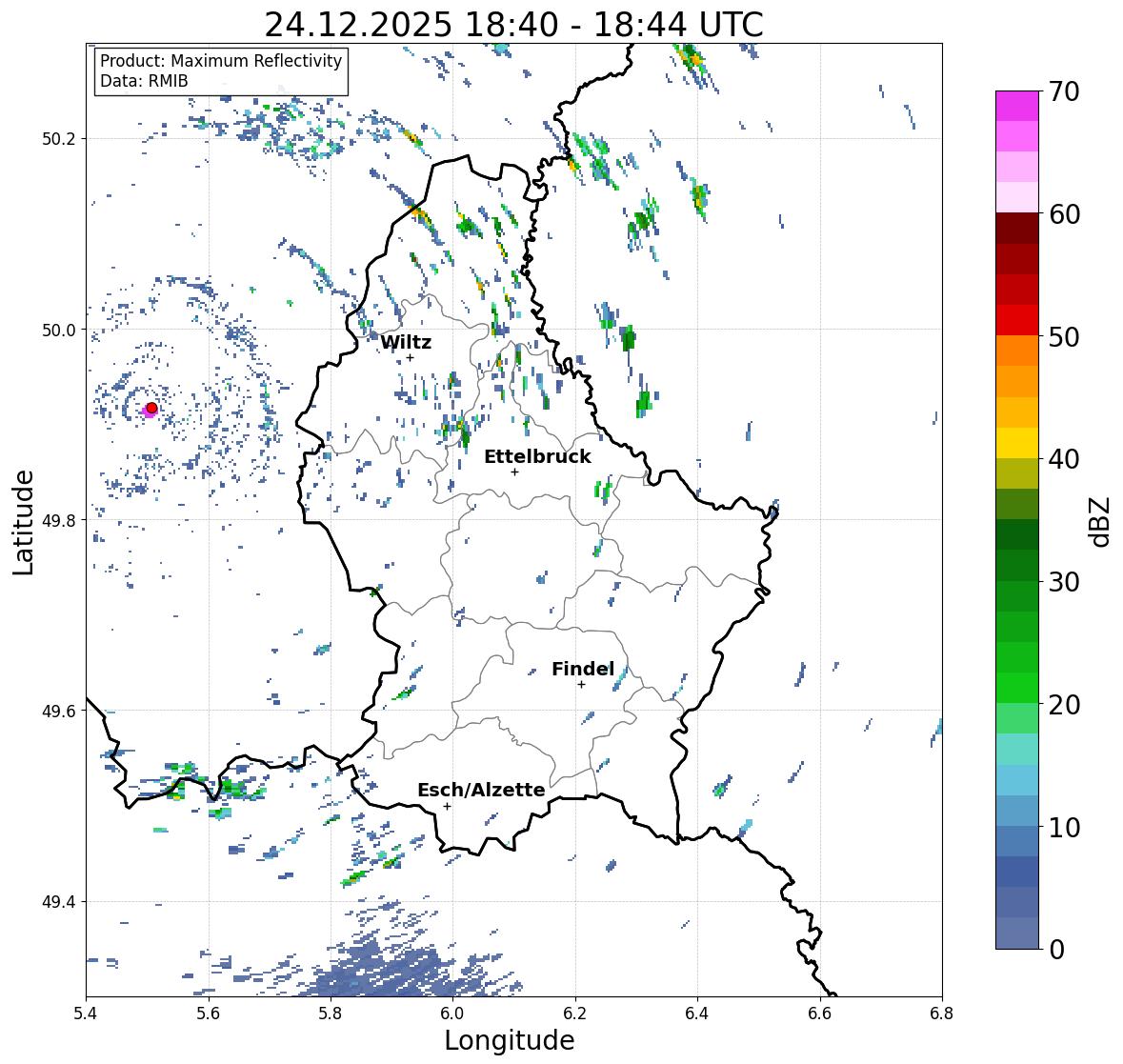
Task: Click the dBZ colorbar label
Action: (1101, 522)
